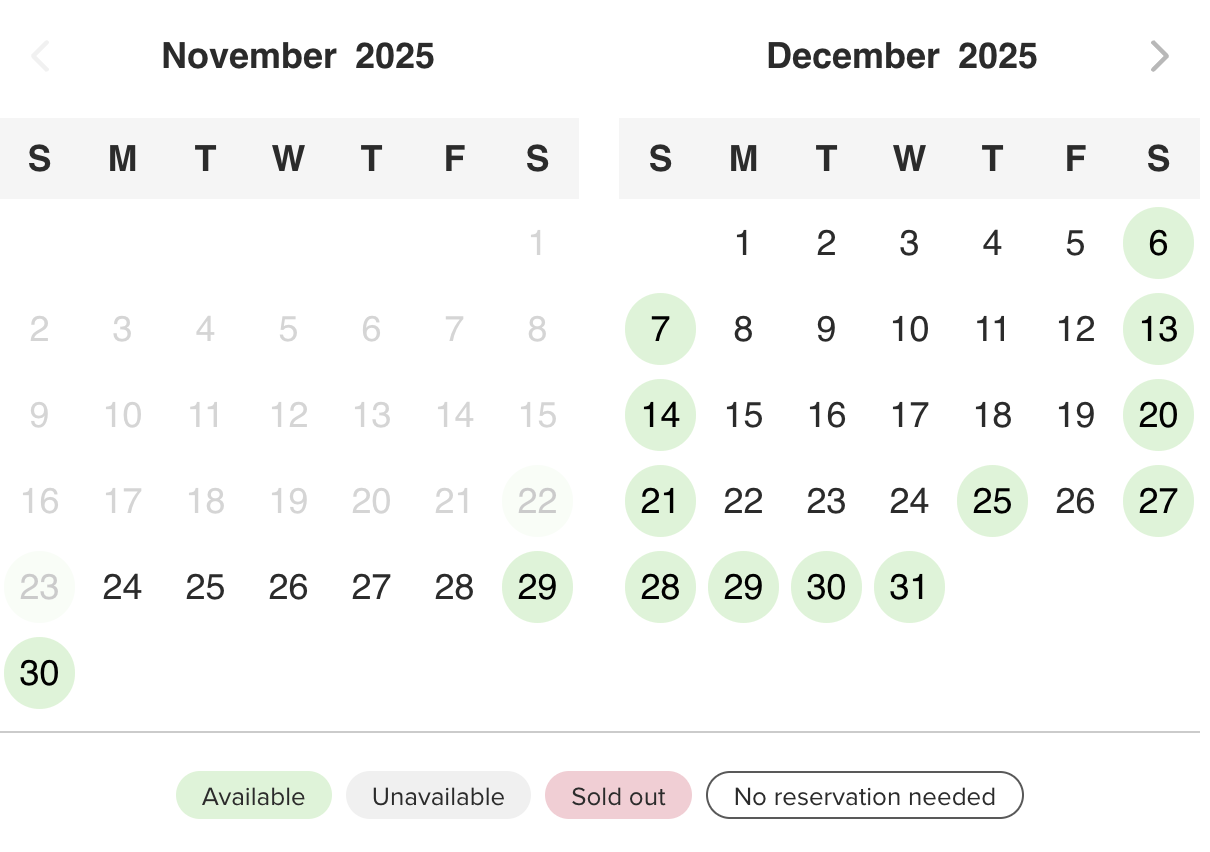Screen dimensions: 1210x852
Task: Click the No reservation needed legend chip
Action: tap(864, 795)
